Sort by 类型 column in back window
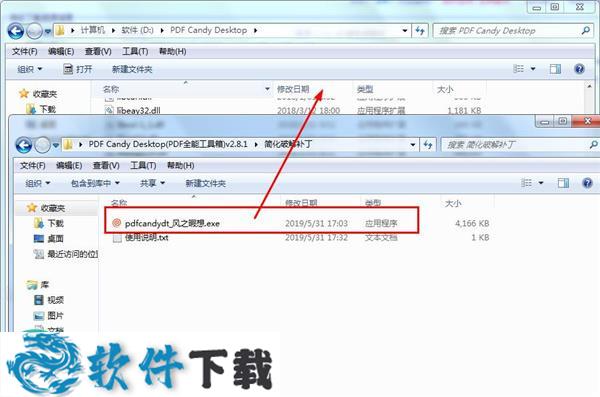The width and height of the screenshot is (600, 397). (x=365, y=89)
